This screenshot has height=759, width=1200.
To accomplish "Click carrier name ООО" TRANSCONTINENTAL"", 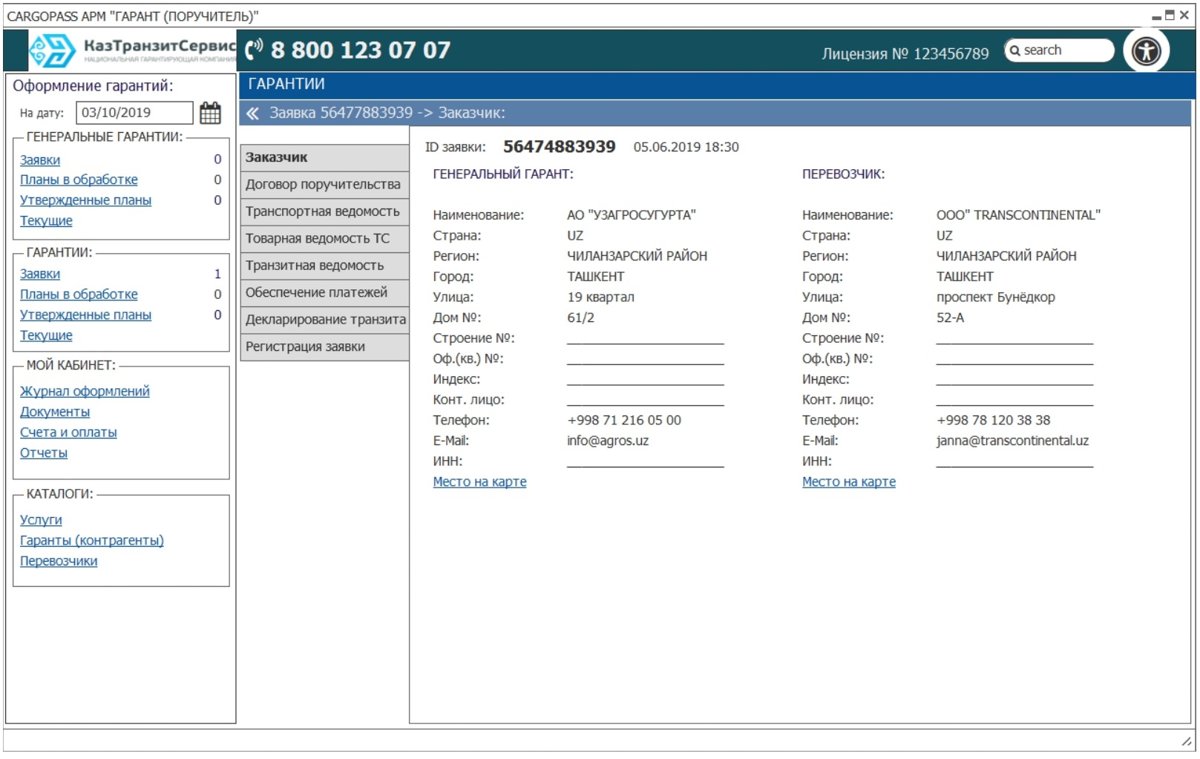I will coord(1019,215).
